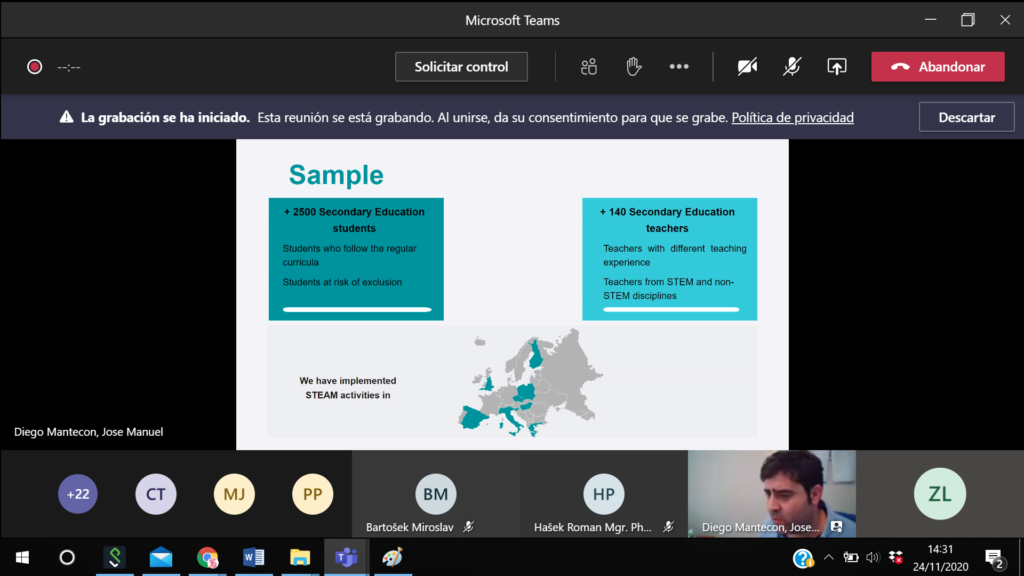Launch Google Chrome from the taskbar
This screenshot has width=1024, height=576.
207,557
